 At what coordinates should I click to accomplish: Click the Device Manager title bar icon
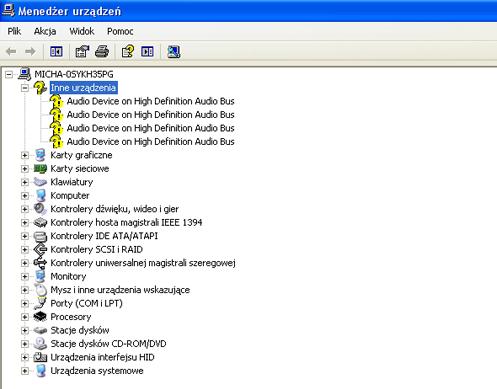[8, 10]
